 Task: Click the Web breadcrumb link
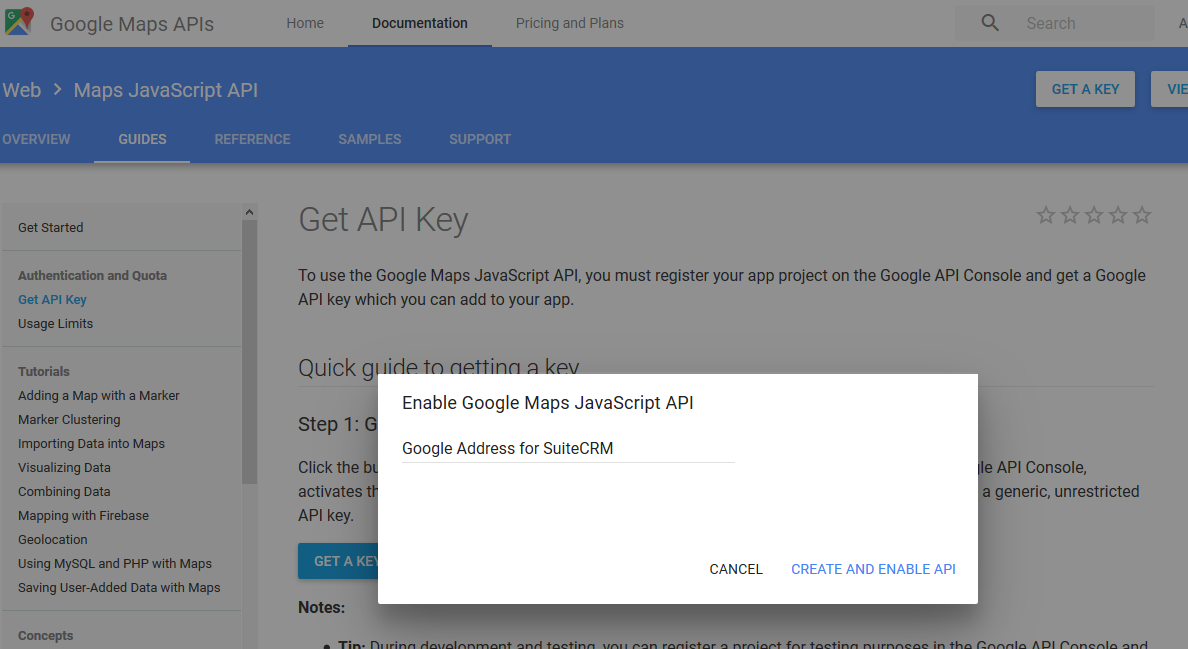tap(21, 90)
